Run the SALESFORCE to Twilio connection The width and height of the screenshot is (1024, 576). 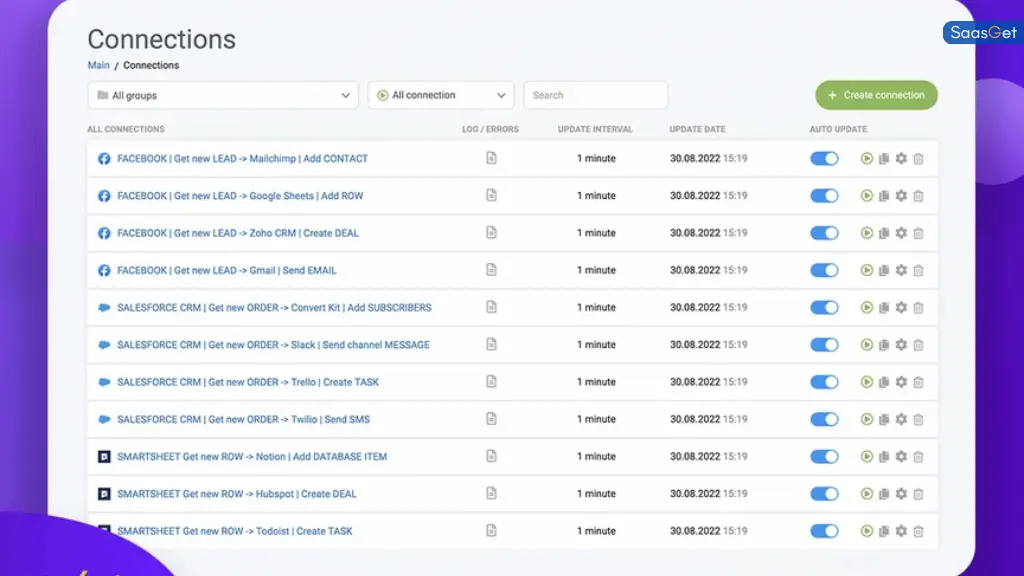[867, 419]
